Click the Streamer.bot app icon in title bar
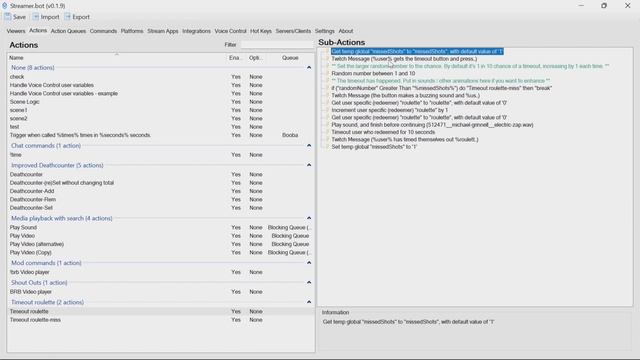Viewport: 640px width, 360px height. click(x=4, y=6)
